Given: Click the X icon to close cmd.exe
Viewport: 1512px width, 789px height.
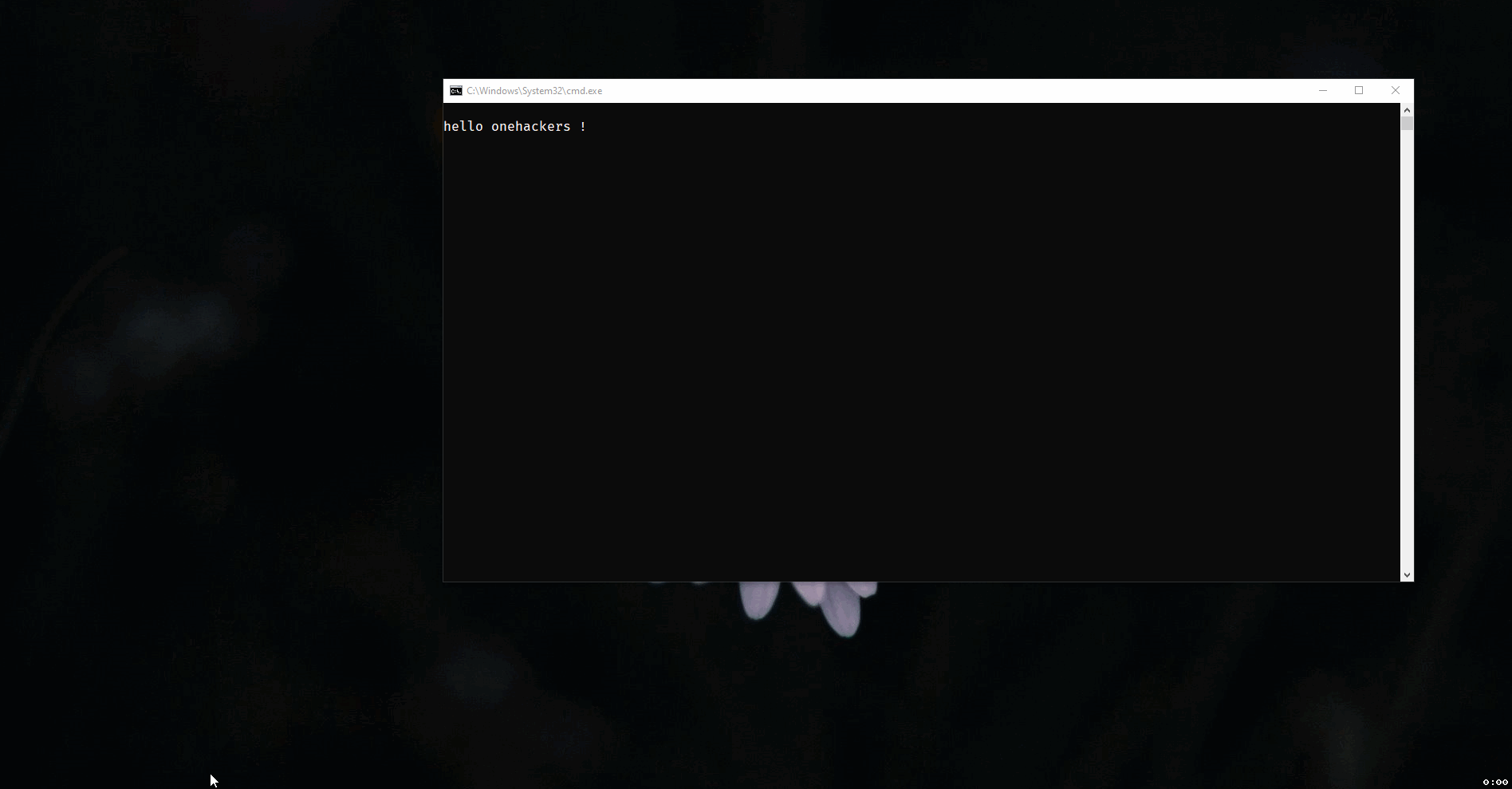Looking at the screenshot, I should click(x=1395, y=90).
